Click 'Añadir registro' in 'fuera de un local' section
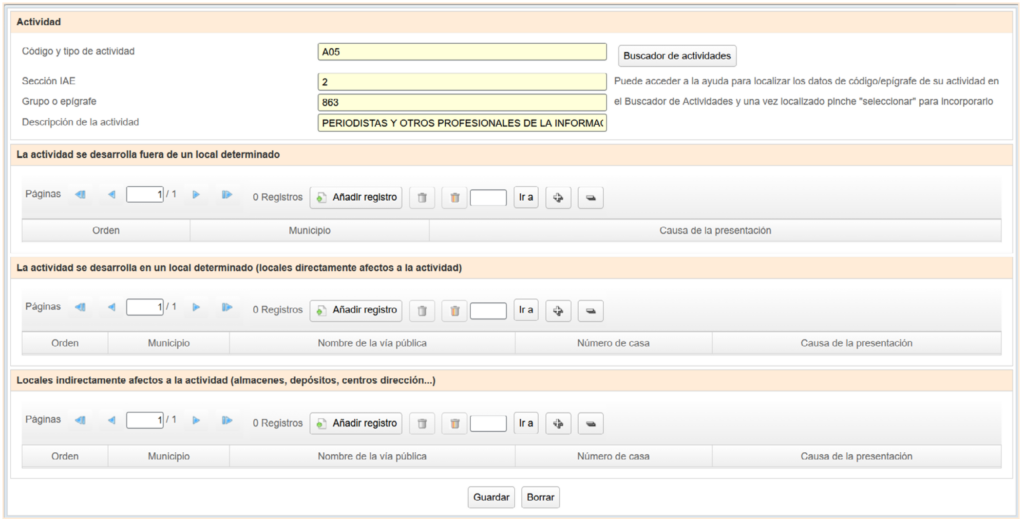Screen dimensions: 1024x519 tap(356, 198)
